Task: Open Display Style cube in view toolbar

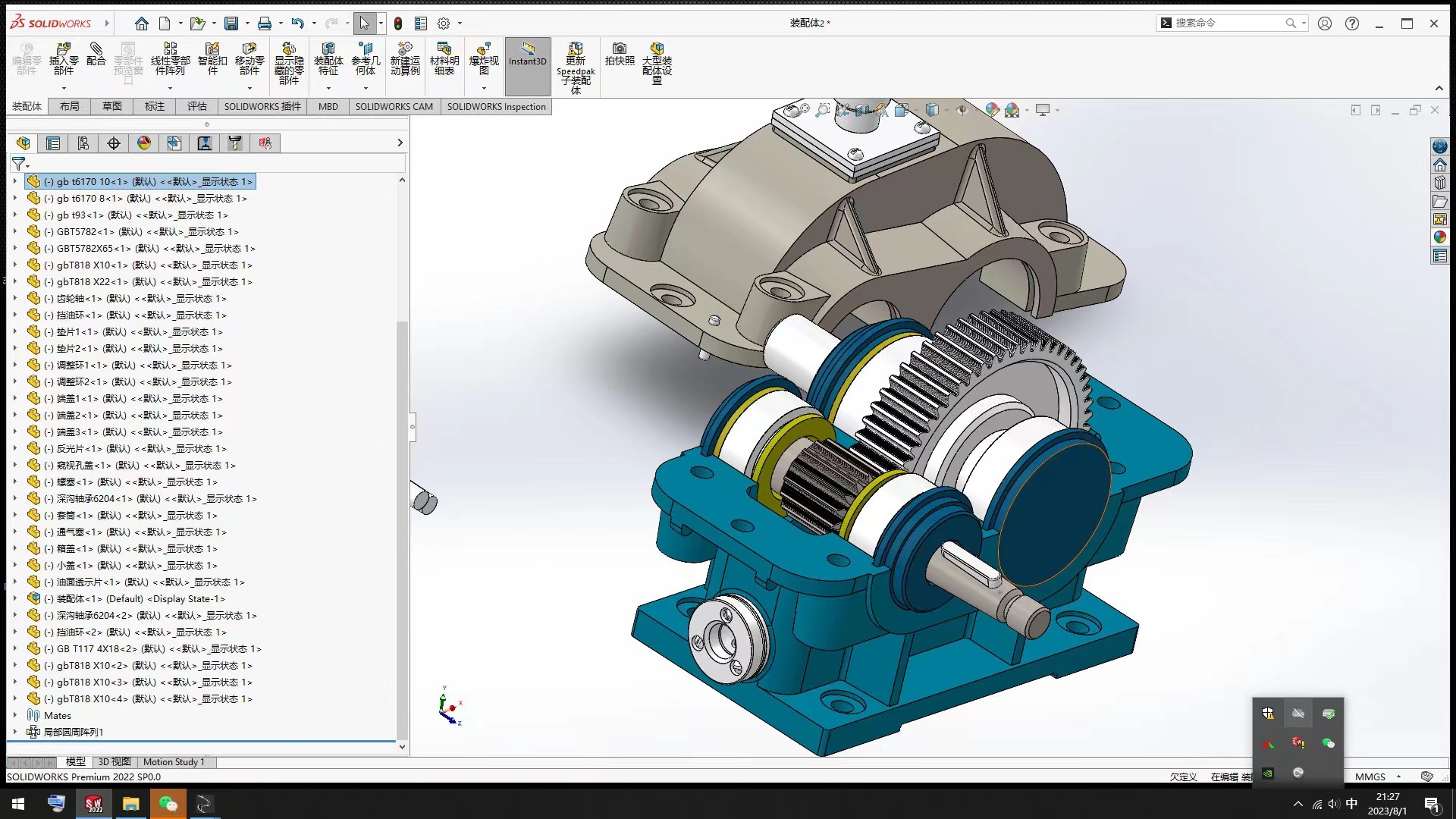Action: tap(932, 110)
